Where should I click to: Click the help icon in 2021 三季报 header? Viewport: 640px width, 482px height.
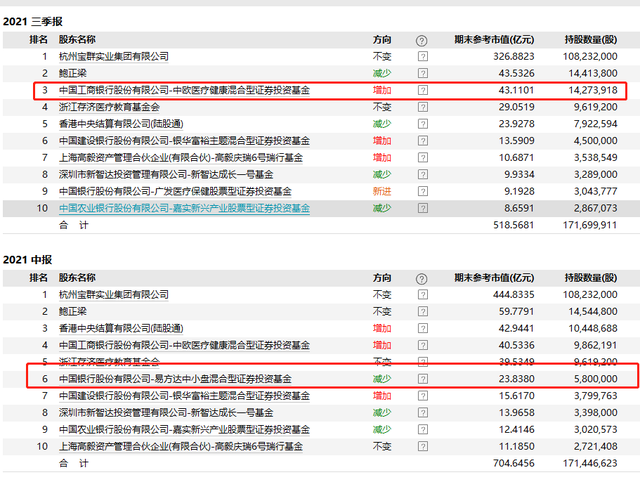click(x=421, y=40)
